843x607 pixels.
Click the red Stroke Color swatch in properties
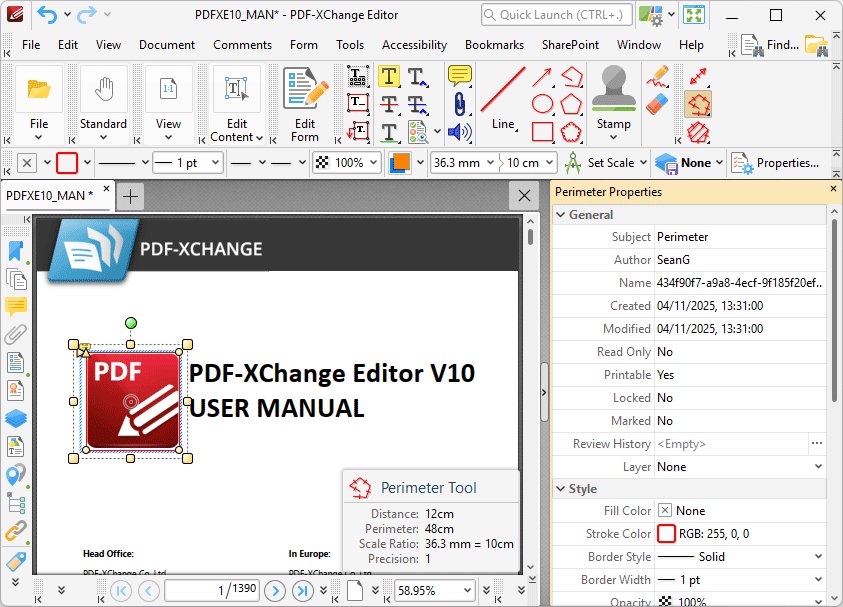point(666,534)
